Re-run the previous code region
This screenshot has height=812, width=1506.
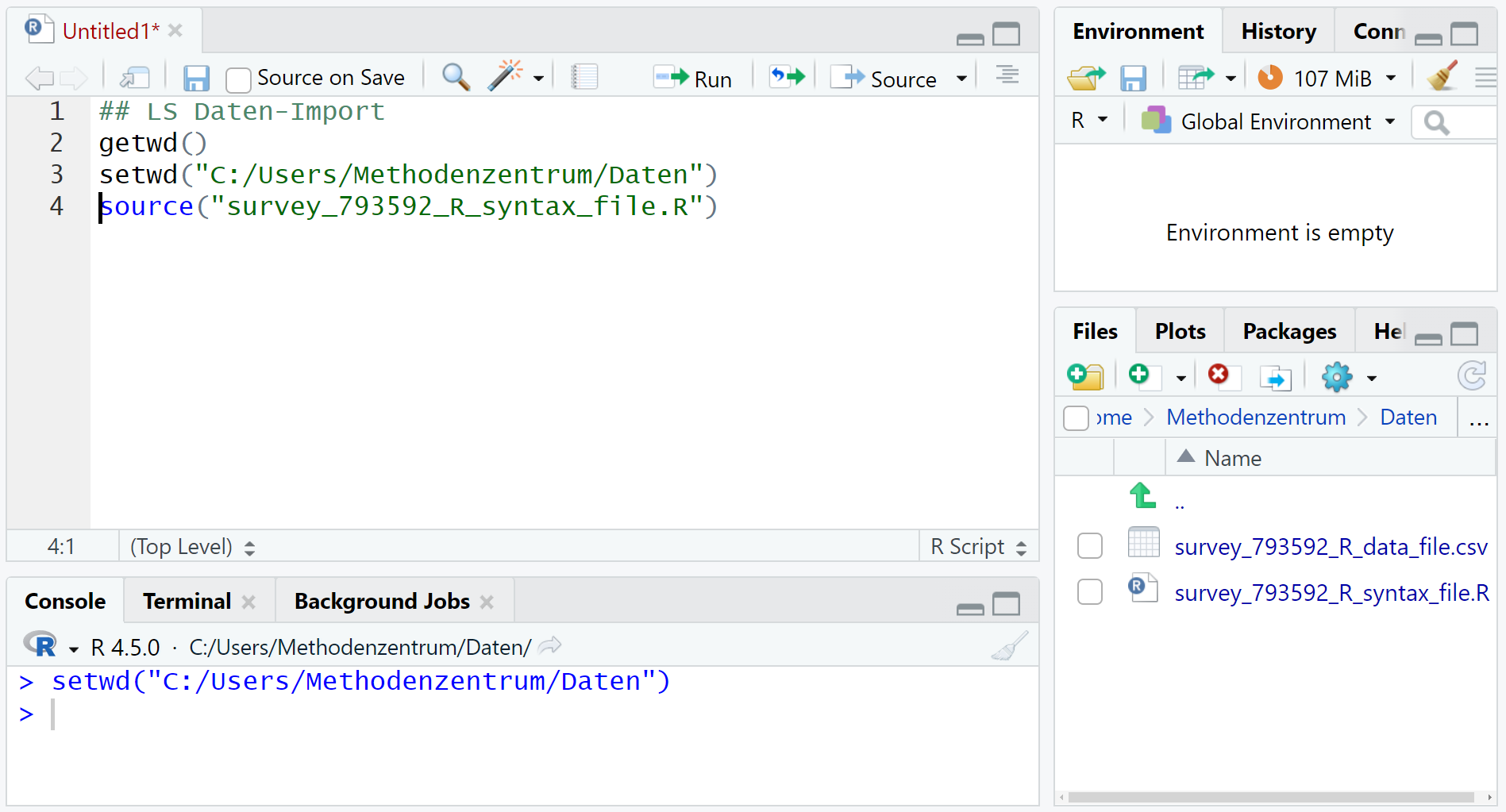787,77
